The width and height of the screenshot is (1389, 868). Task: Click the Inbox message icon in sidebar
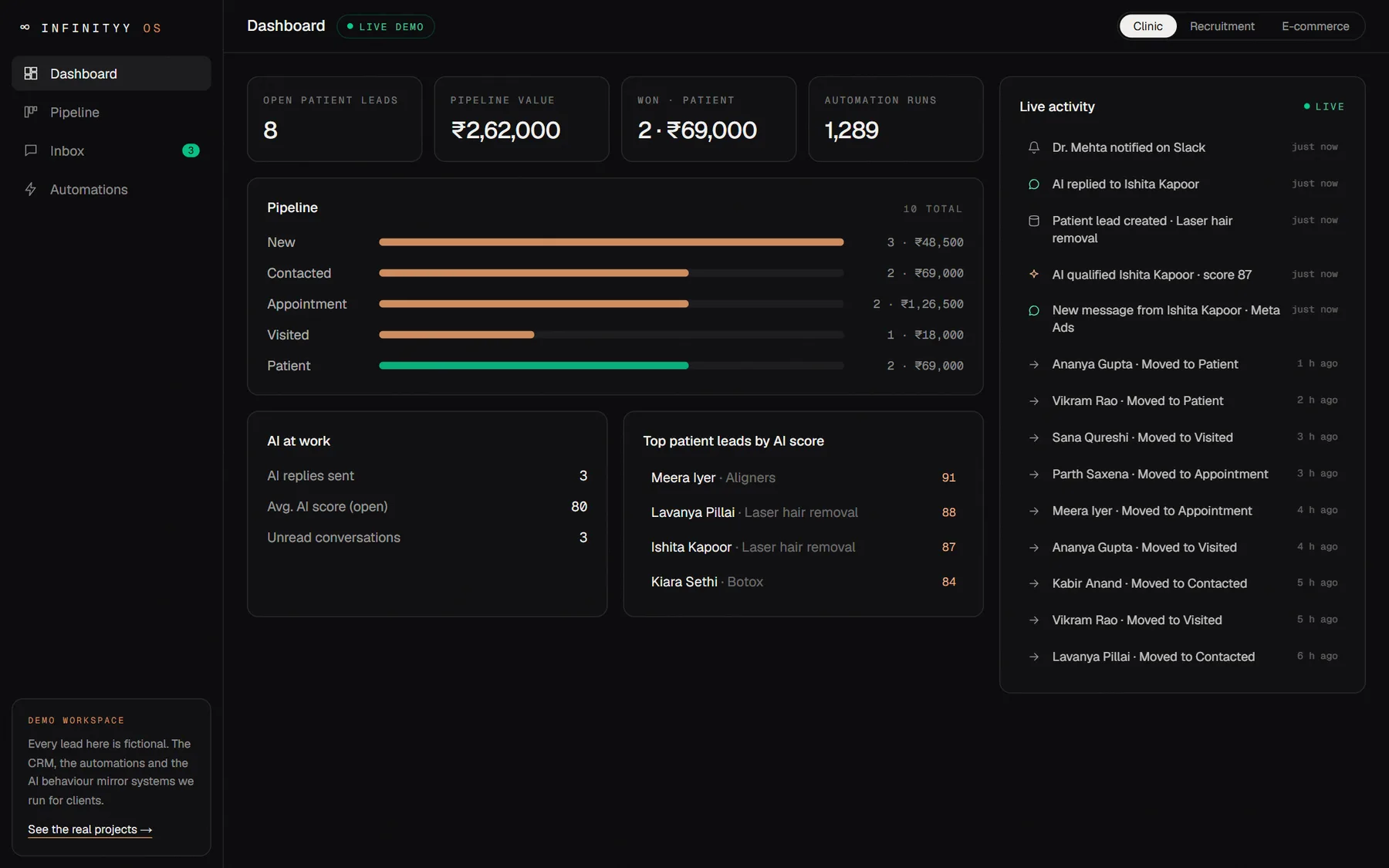tap(31, 150)
